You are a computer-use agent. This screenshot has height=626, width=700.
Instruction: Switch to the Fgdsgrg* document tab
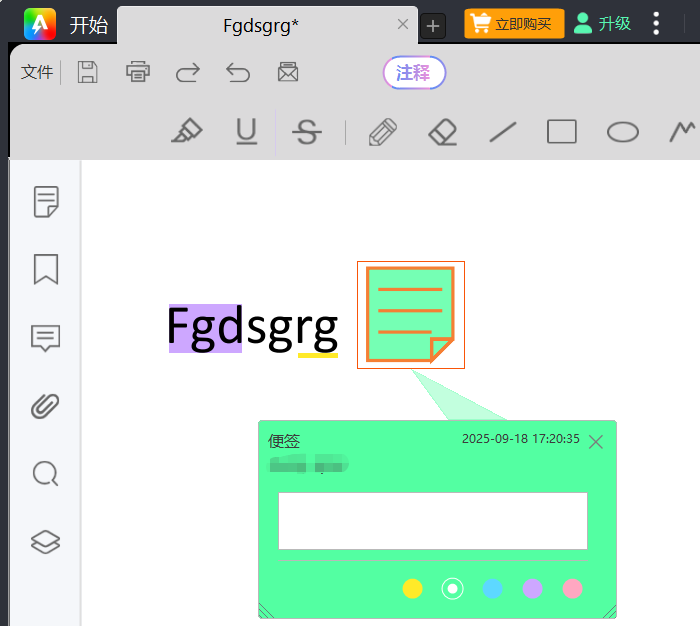click(260, 25)
